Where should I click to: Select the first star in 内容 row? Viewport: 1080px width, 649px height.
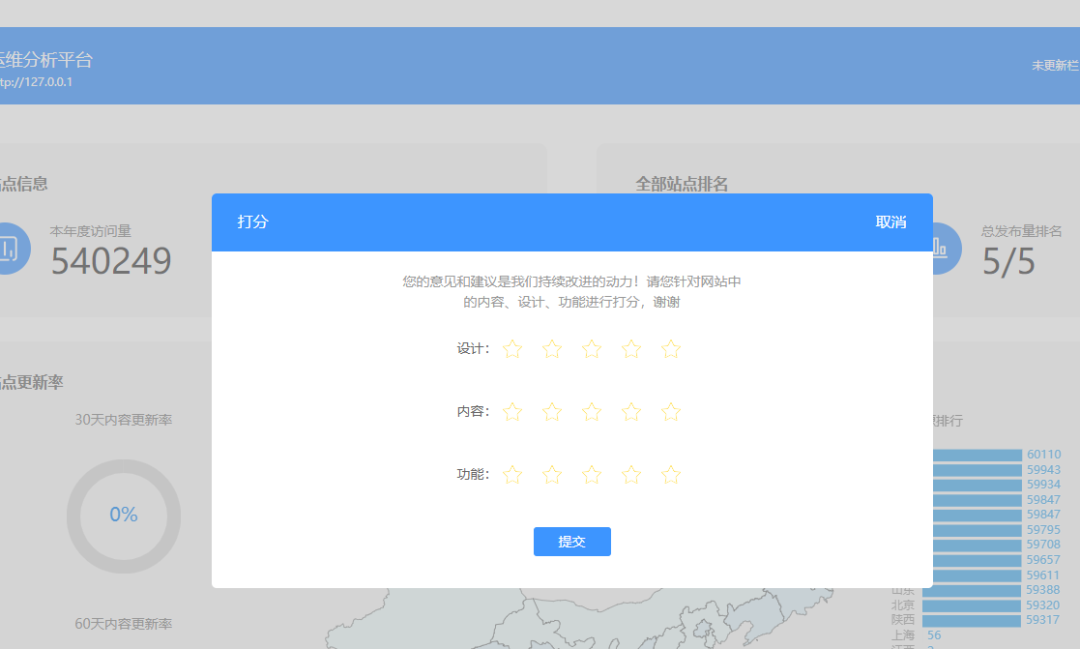(x=512, y=411)
